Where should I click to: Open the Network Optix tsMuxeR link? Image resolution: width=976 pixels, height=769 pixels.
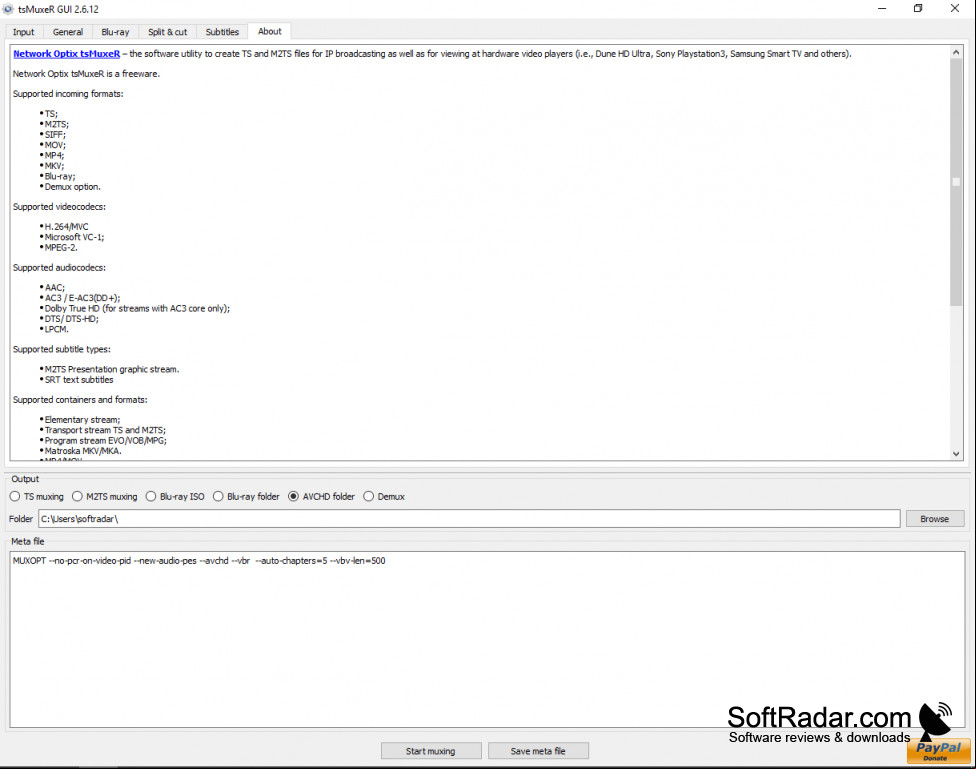coord(67,54)
